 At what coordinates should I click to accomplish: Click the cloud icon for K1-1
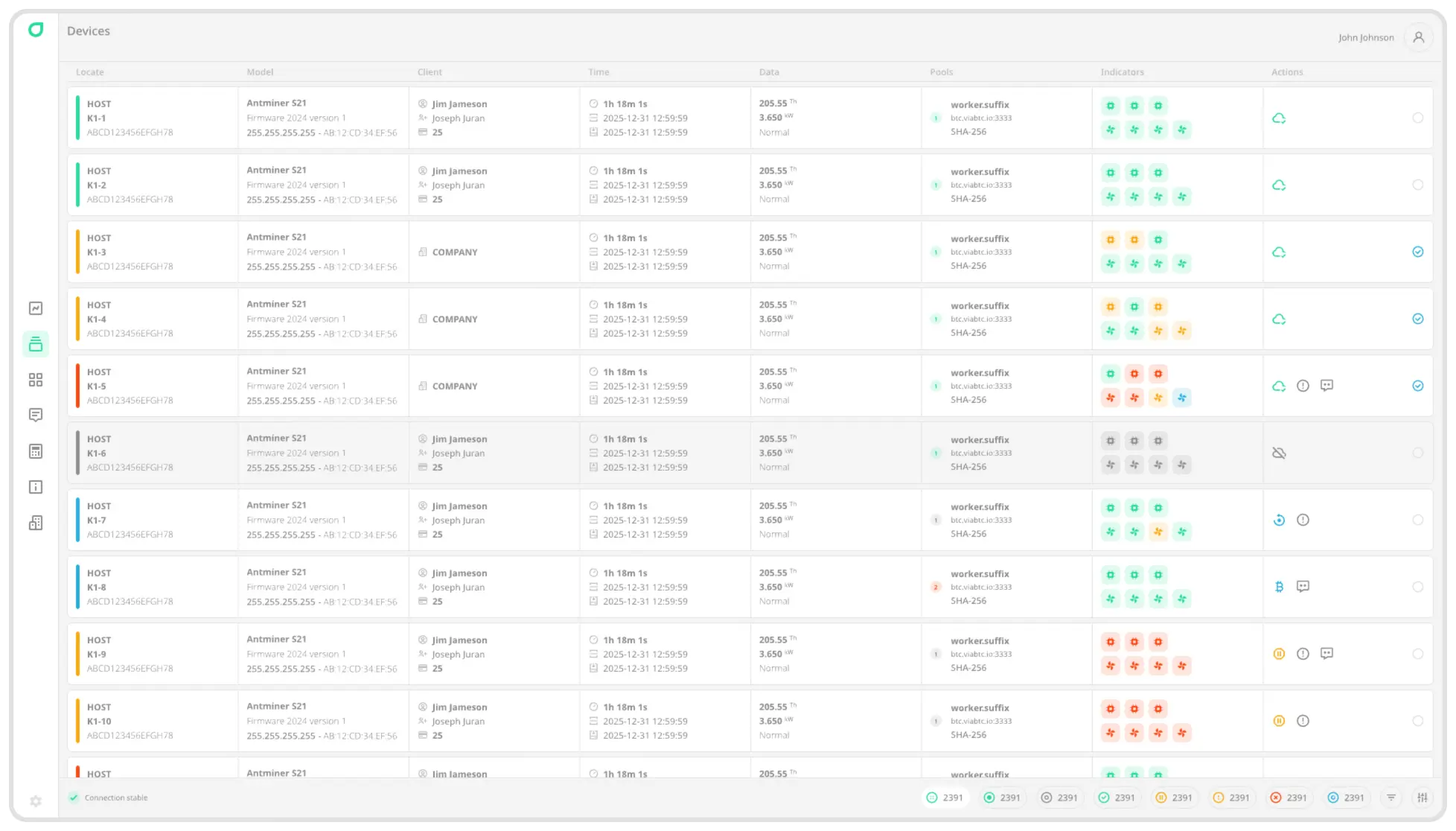pos(1279,118)
